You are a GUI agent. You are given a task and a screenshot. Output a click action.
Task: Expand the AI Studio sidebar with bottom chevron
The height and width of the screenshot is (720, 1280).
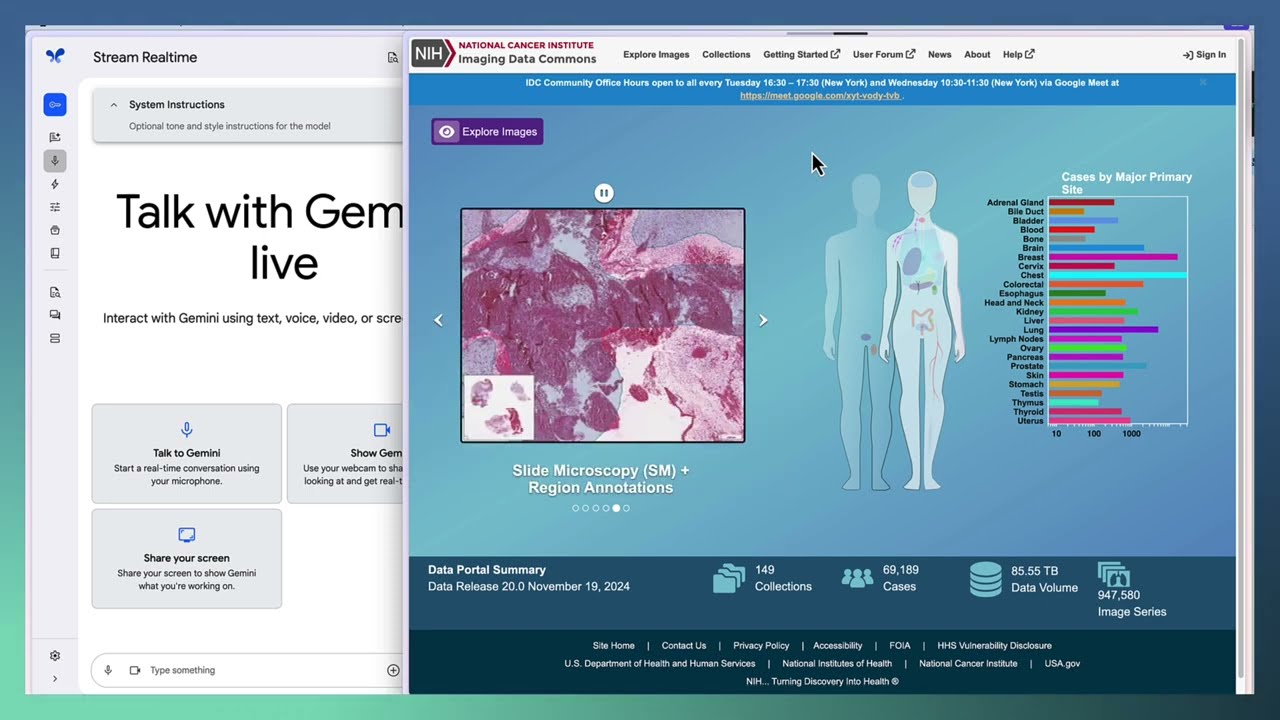[x=55, y=679]
